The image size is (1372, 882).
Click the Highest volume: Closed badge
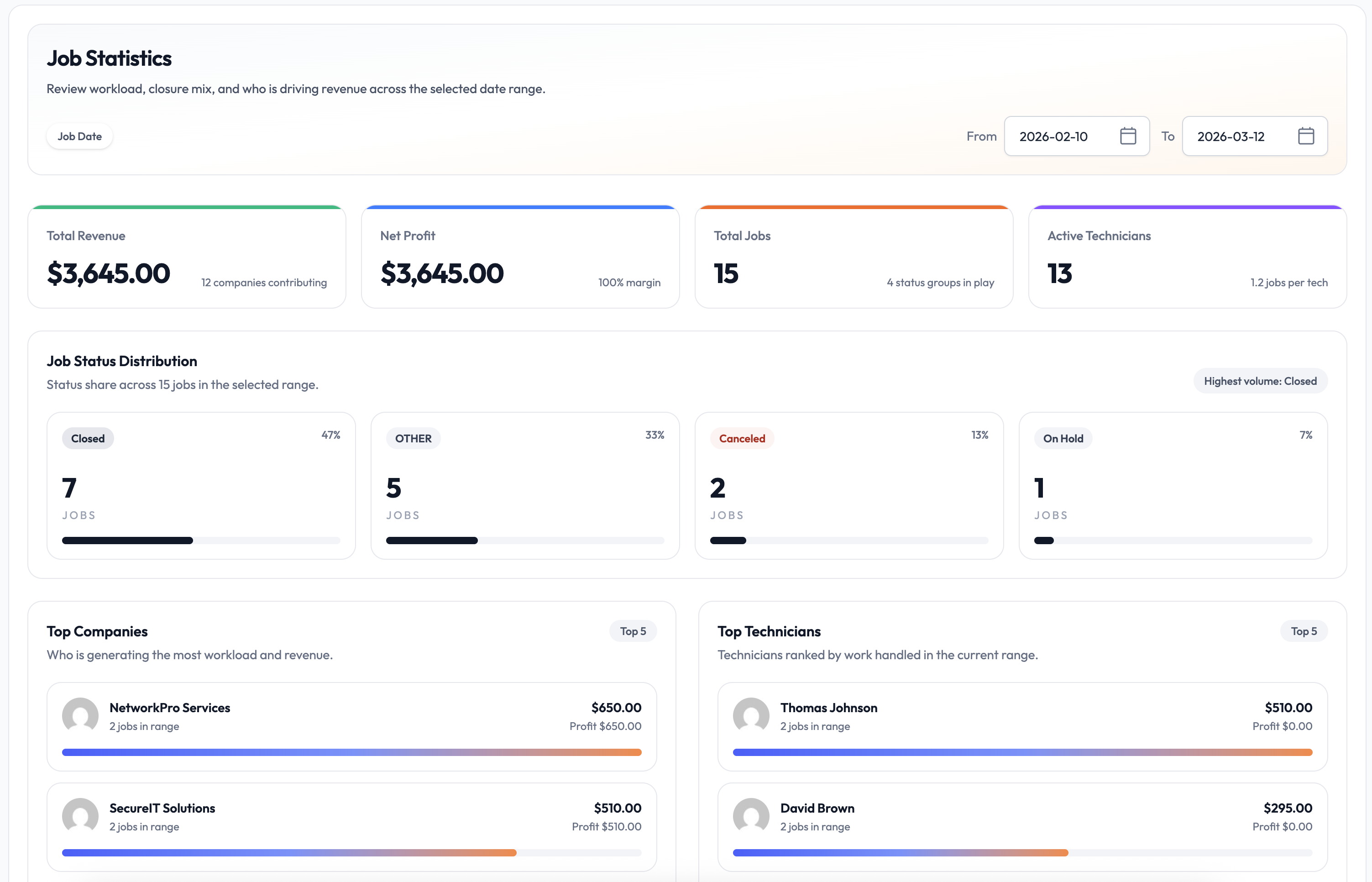point(1260,381)
